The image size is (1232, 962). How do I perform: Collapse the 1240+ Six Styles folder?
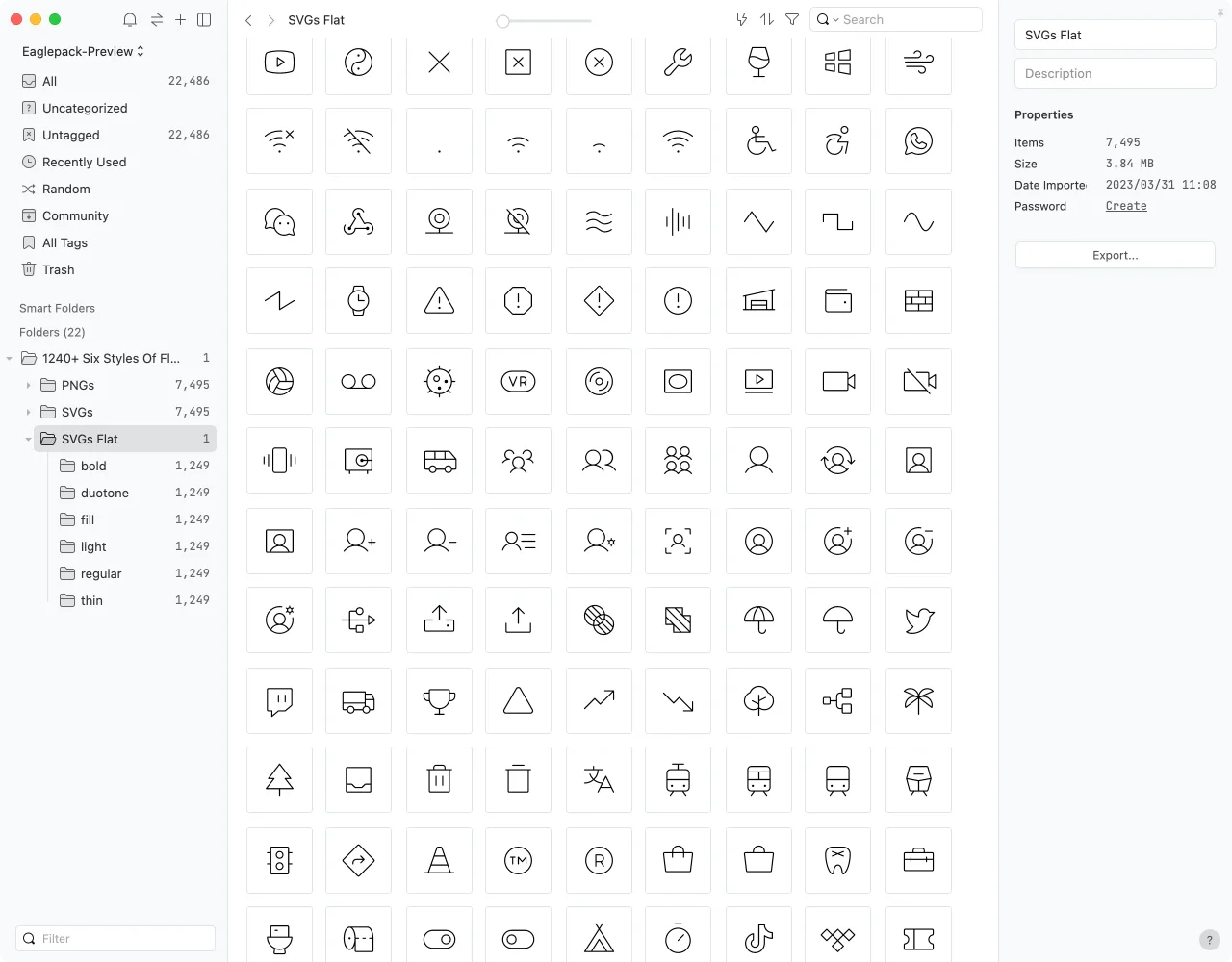click(10, 358)
